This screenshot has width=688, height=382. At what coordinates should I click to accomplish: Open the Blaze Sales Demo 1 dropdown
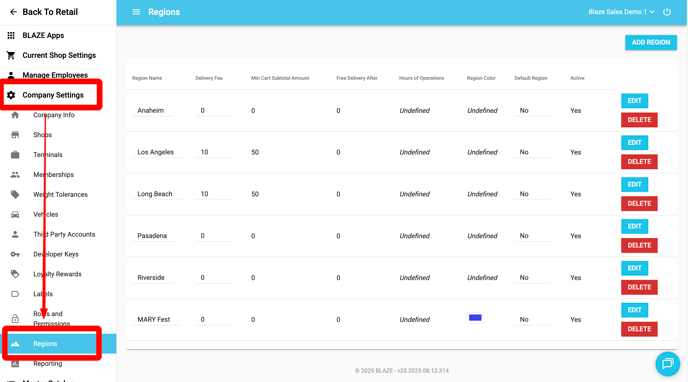621,12
